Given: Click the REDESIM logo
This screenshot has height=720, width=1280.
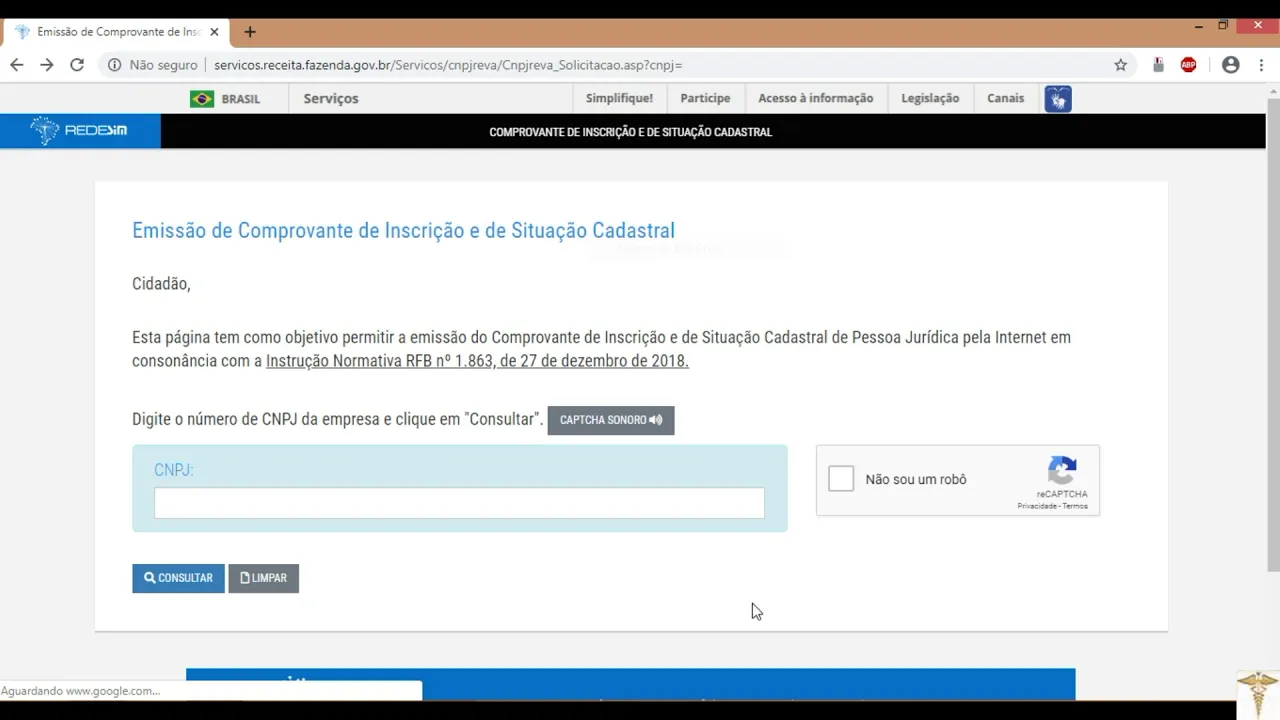Looking at the screenshot, I should pyautogui.click(x=80, y=131).
